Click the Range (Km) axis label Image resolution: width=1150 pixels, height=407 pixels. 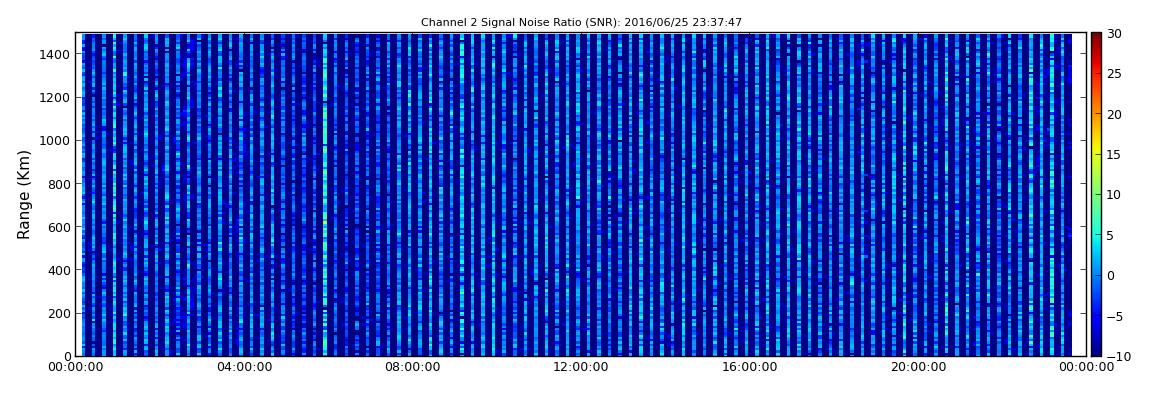(x=24, y=194)
